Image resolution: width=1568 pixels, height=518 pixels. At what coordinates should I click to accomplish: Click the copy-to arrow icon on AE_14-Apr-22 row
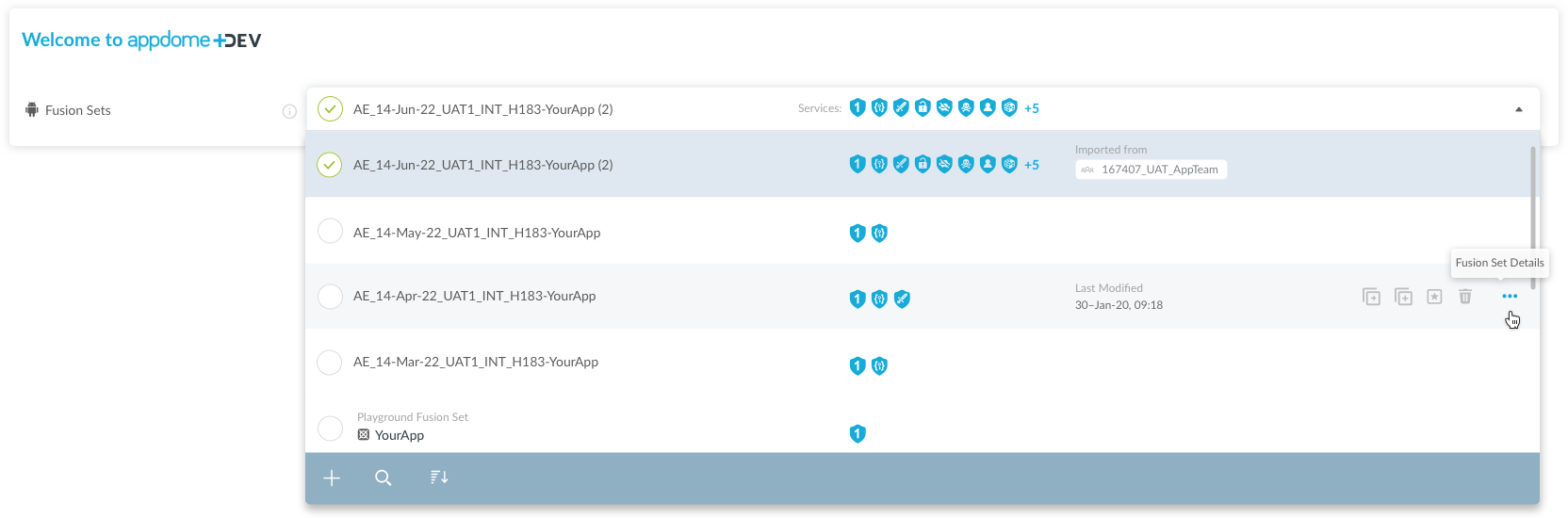1371,297
